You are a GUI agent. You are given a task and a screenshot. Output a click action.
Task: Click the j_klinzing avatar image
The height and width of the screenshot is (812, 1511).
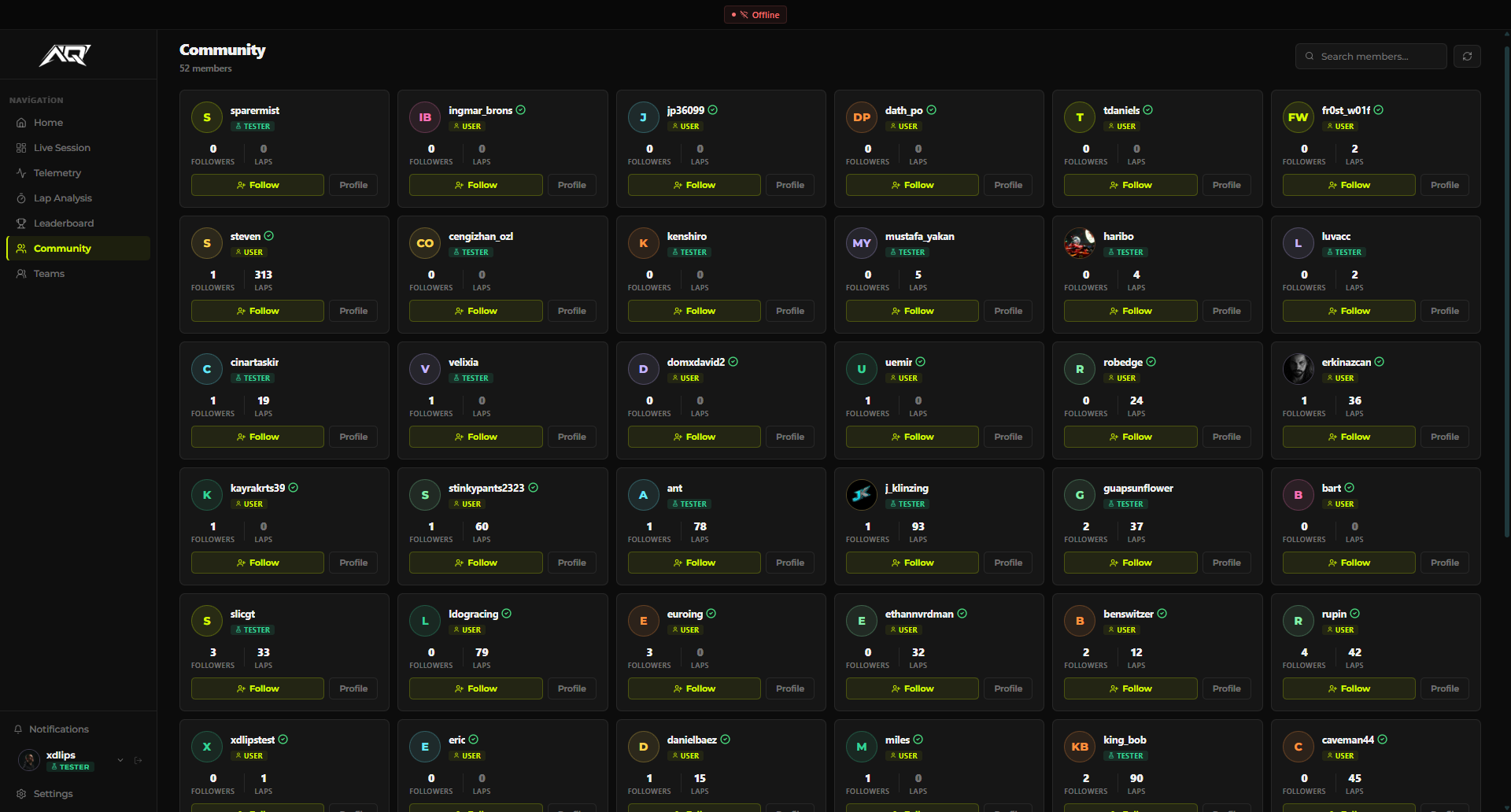tap(862, 495)
